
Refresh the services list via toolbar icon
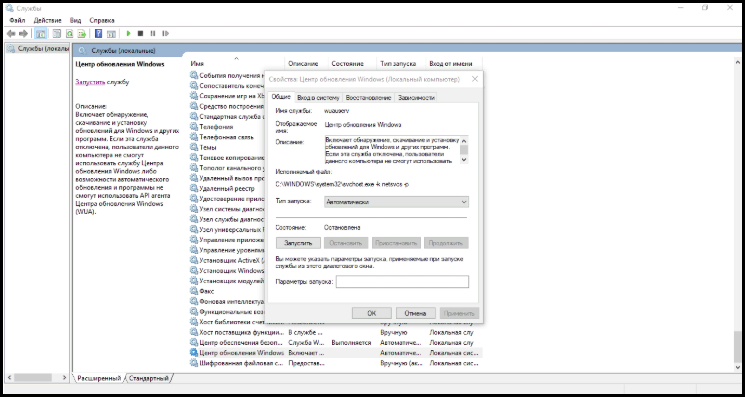[69, 34]
